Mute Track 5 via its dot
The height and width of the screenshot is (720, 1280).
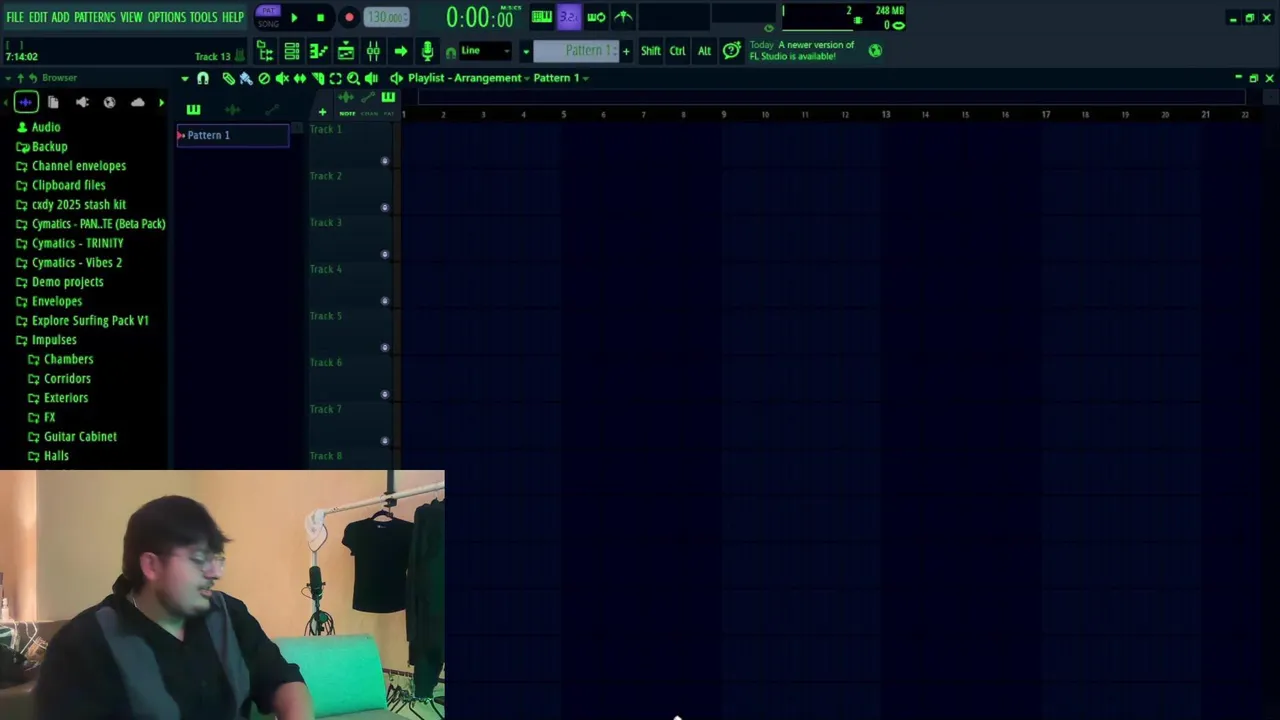coord(384,348)
